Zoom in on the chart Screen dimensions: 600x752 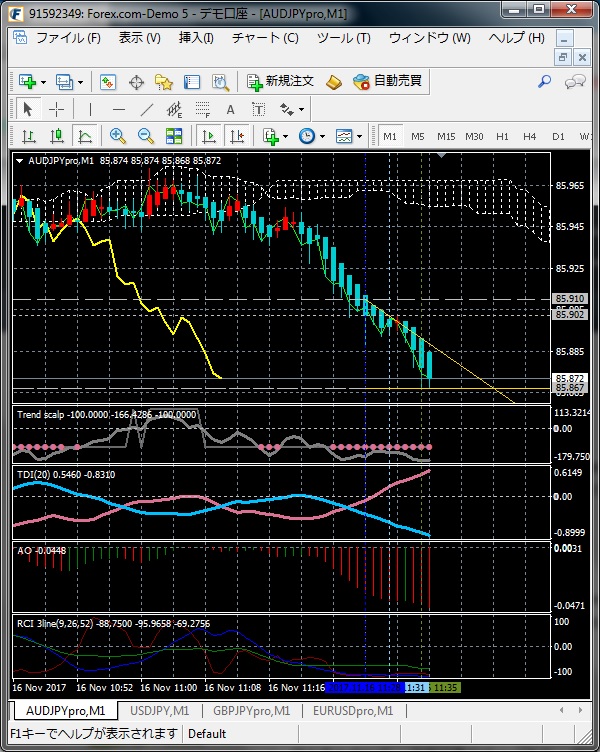point(118,137)
